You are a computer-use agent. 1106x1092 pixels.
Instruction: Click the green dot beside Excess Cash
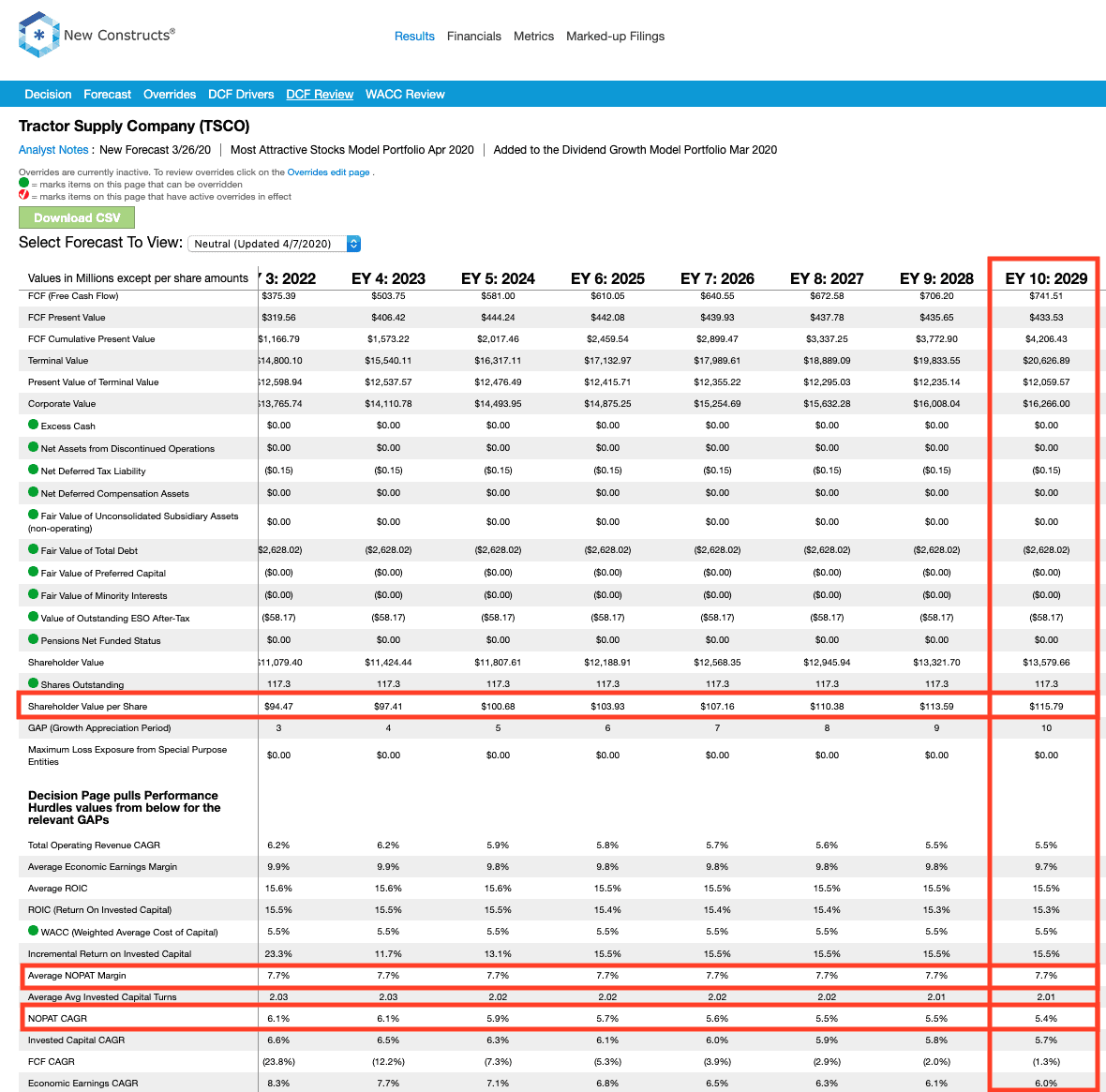tap(33, 425)
